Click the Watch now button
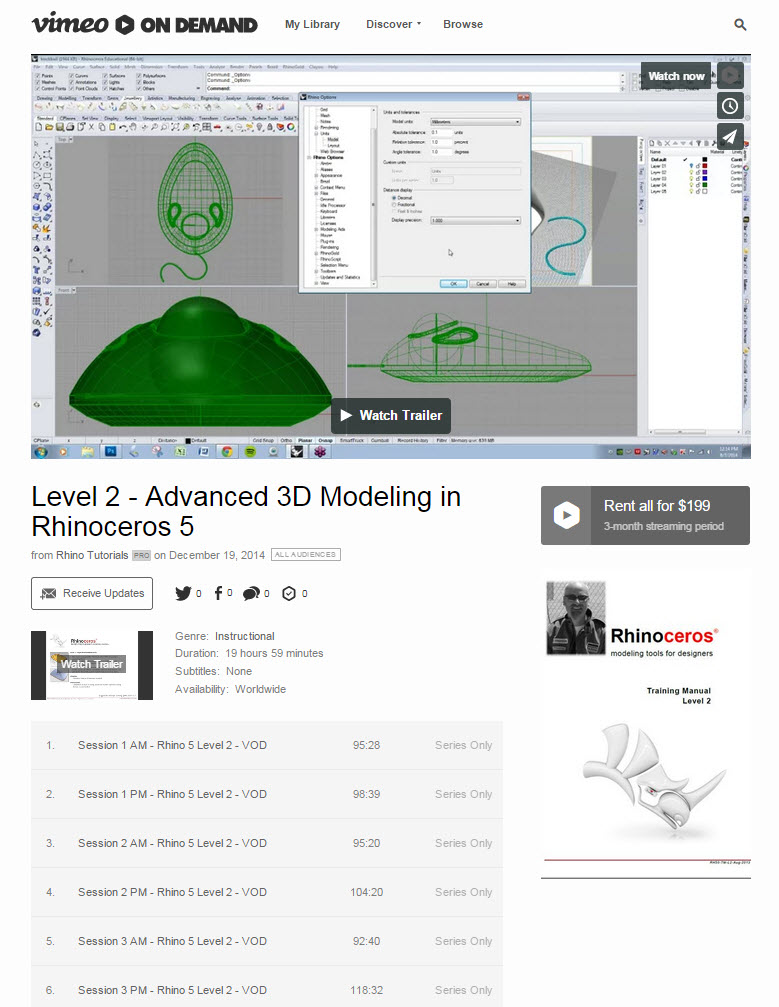This screenshot has height=1007, width=779. coord(676,76)
